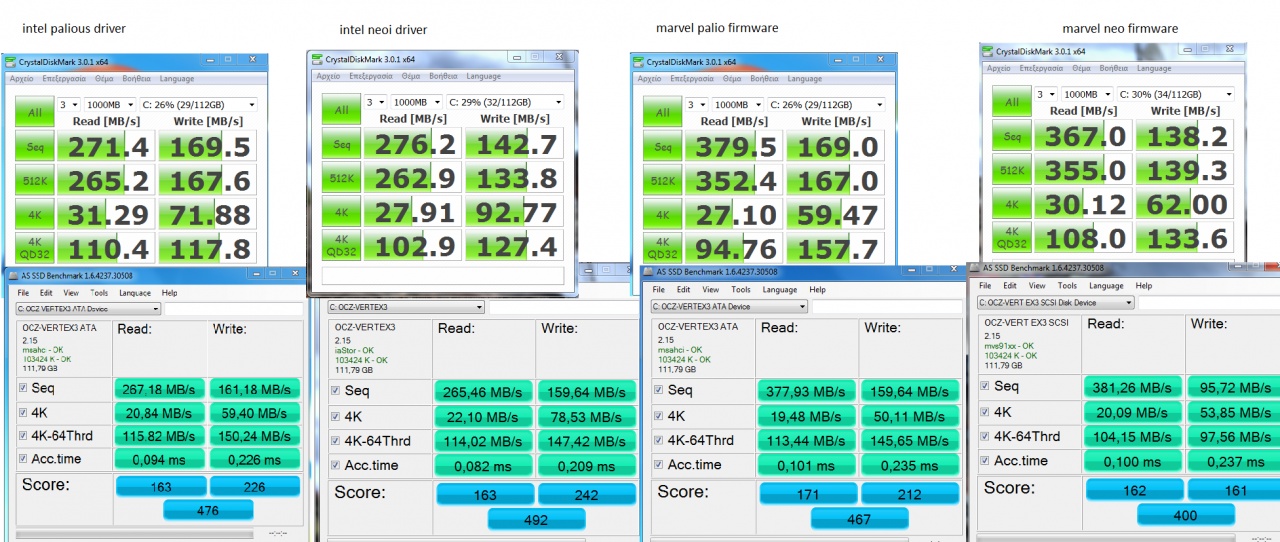Click All button in CrystalDiskMark with C: 30% drive

click(1012, 101)
